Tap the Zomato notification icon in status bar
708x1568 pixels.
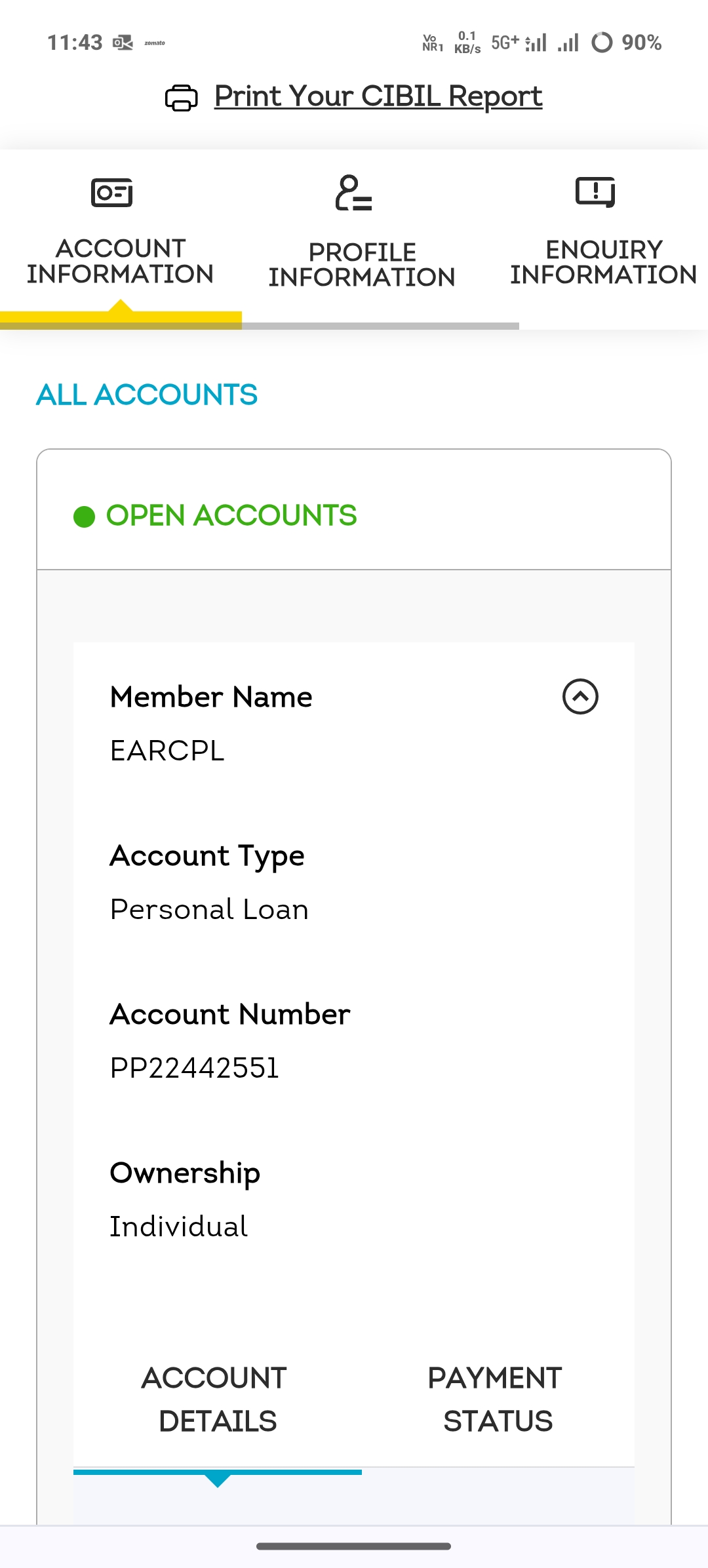point(155,43)
